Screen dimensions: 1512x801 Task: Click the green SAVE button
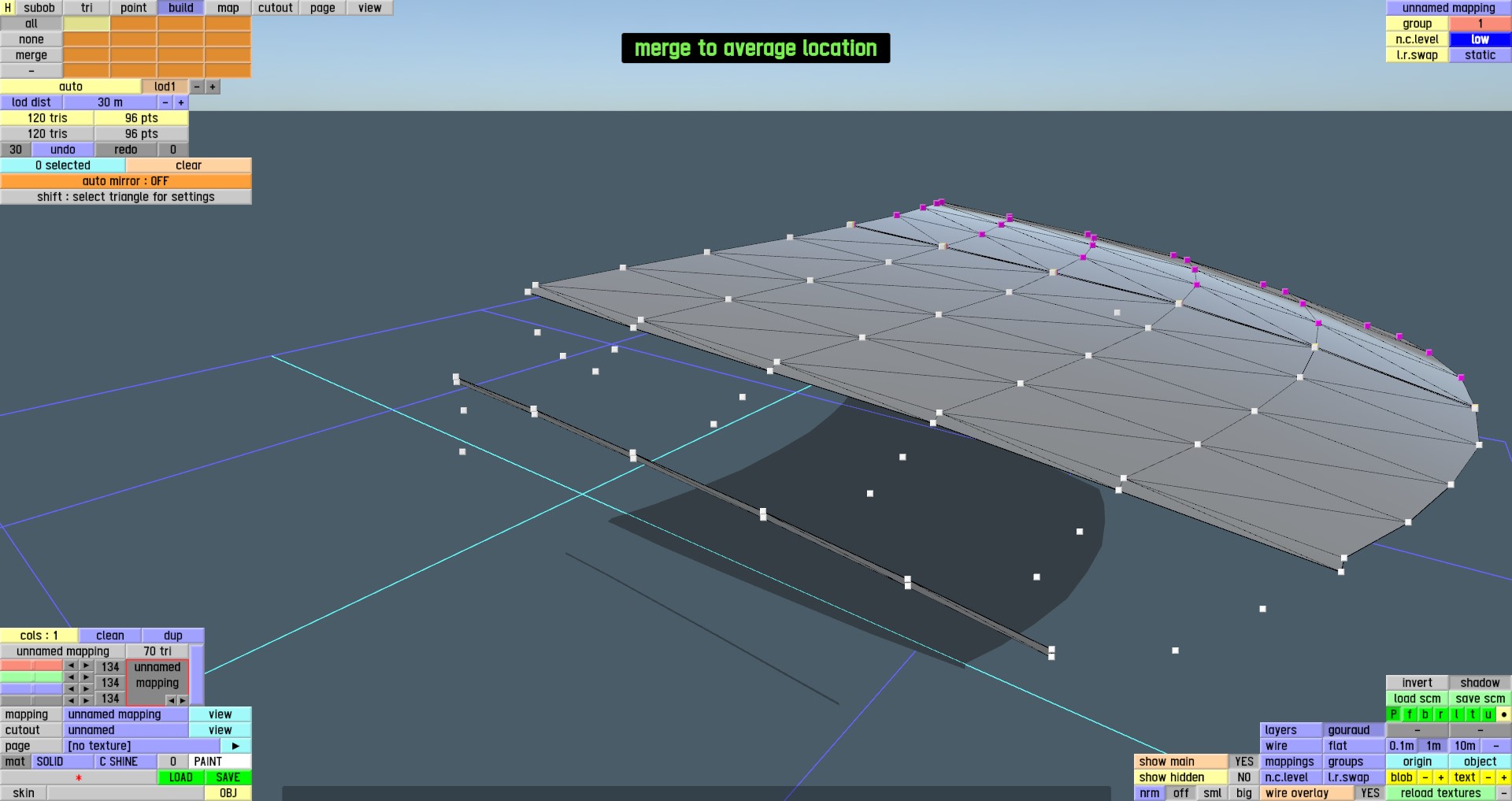(228, 777)
